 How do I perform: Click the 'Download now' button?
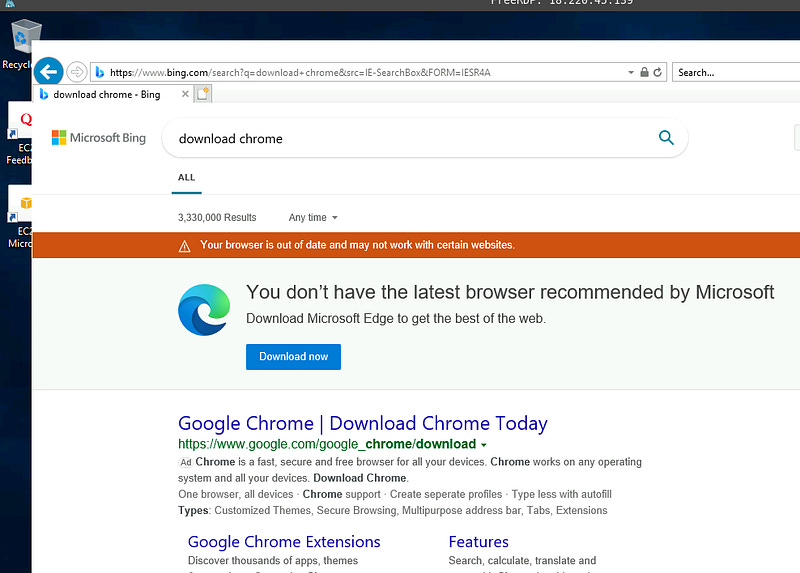click(293, 357)
